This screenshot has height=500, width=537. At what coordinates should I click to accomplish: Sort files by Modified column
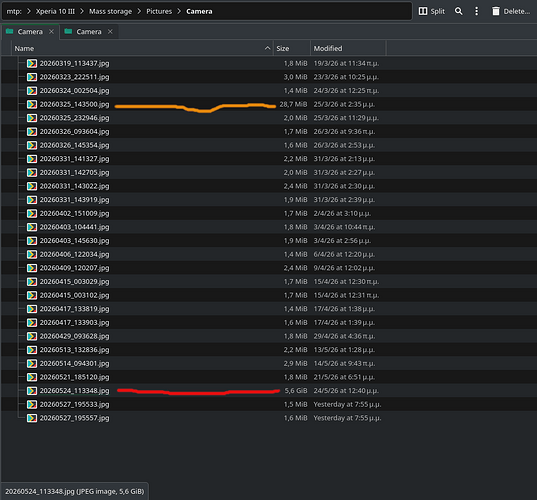pyautogui.click(x=348, y=48)
